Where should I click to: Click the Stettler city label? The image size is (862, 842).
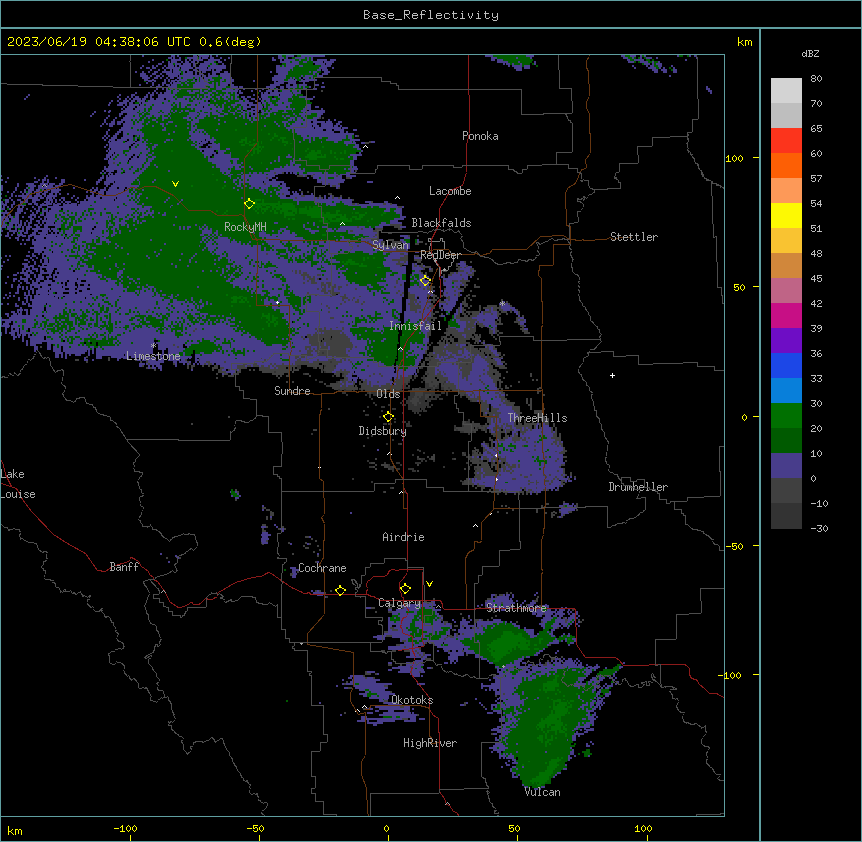pos(634,237)
